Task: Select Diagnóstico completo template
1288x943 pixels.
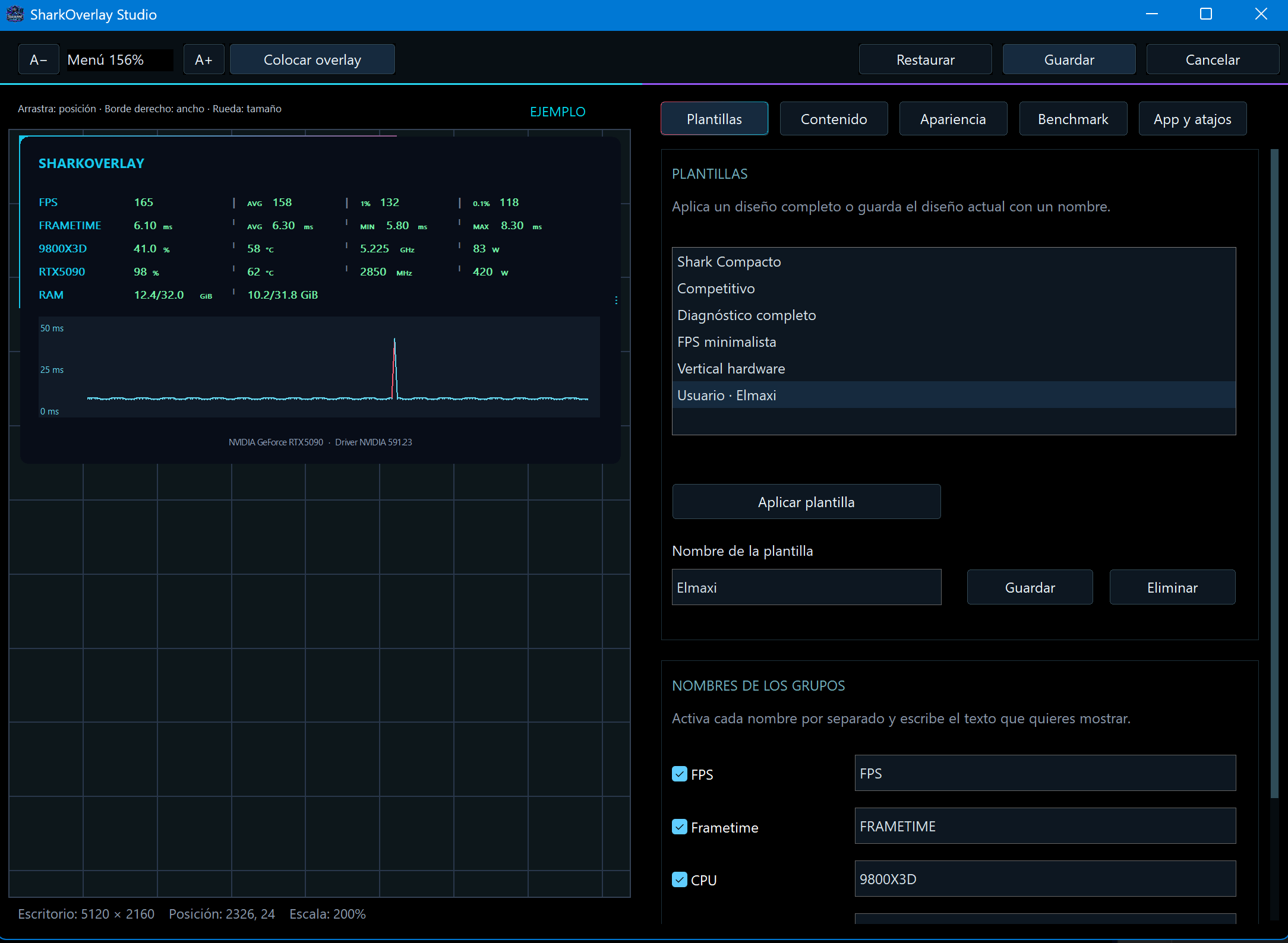Action: pyautogui.click(x=954, y=315)
